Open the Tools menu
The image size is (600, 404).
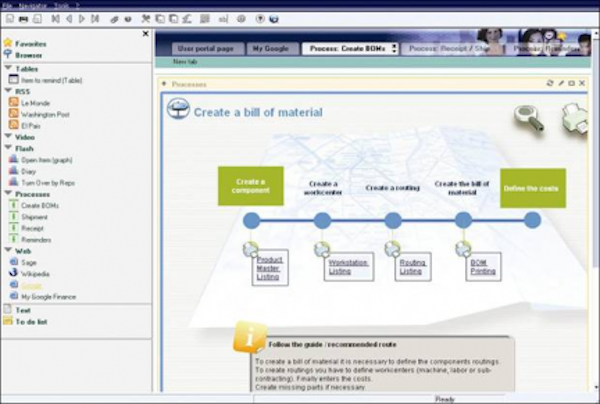tap(61, 5)
